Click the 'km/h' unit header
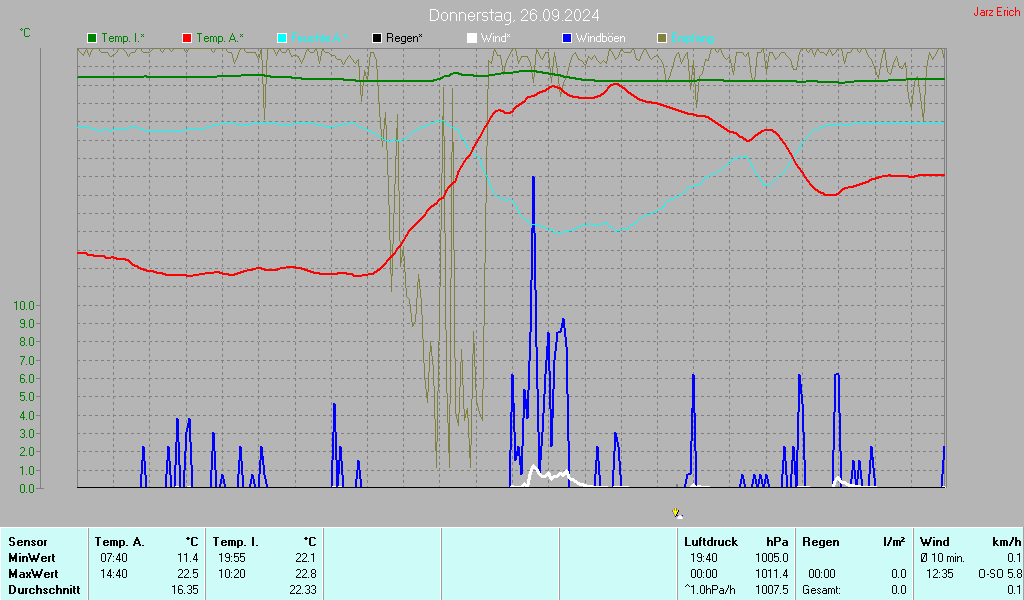The width and height of the screenshot is (1024, 600). [1009, 542]
